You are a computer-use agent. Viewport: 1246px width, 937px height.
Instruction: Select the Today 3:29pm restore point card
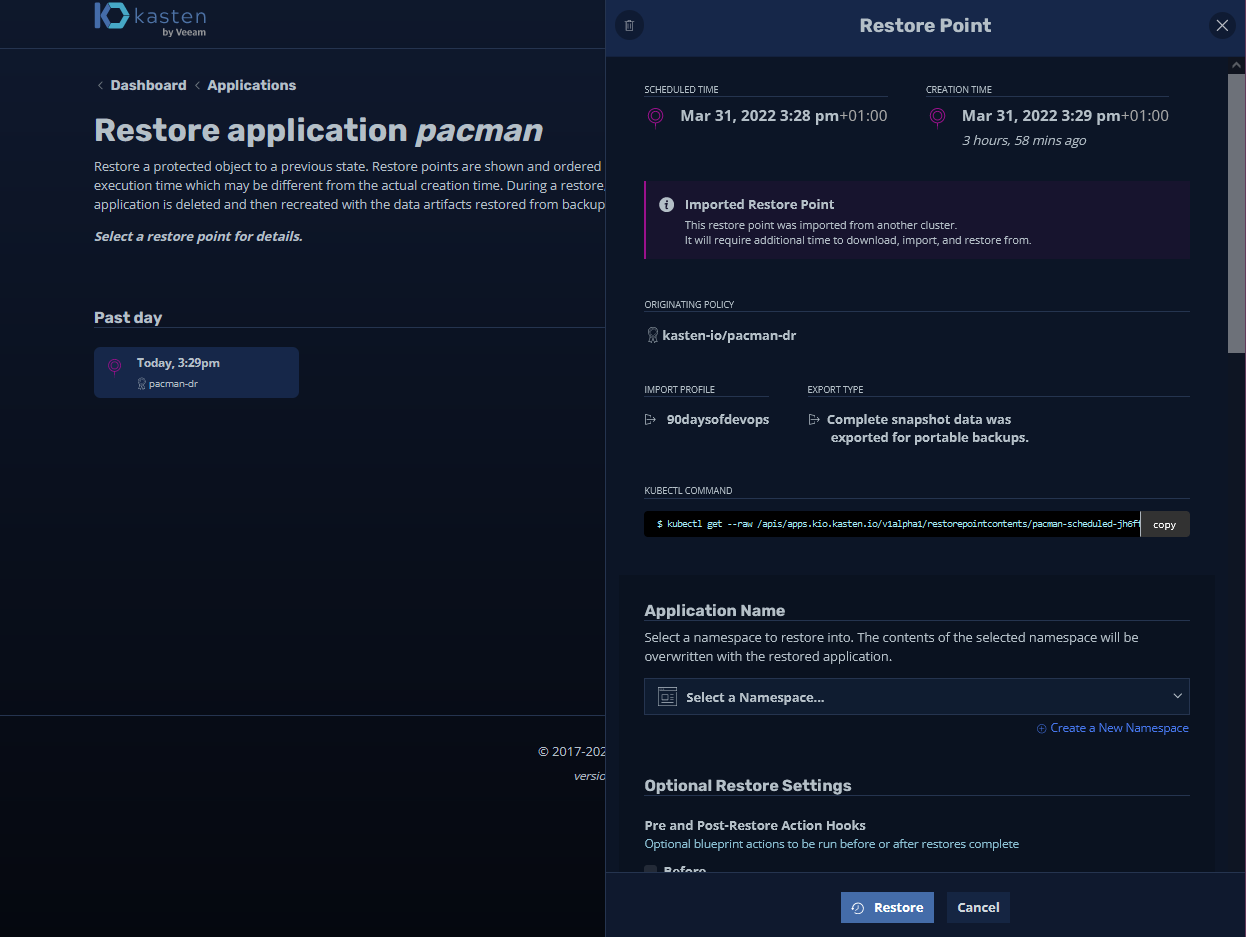tap(196, 372)
